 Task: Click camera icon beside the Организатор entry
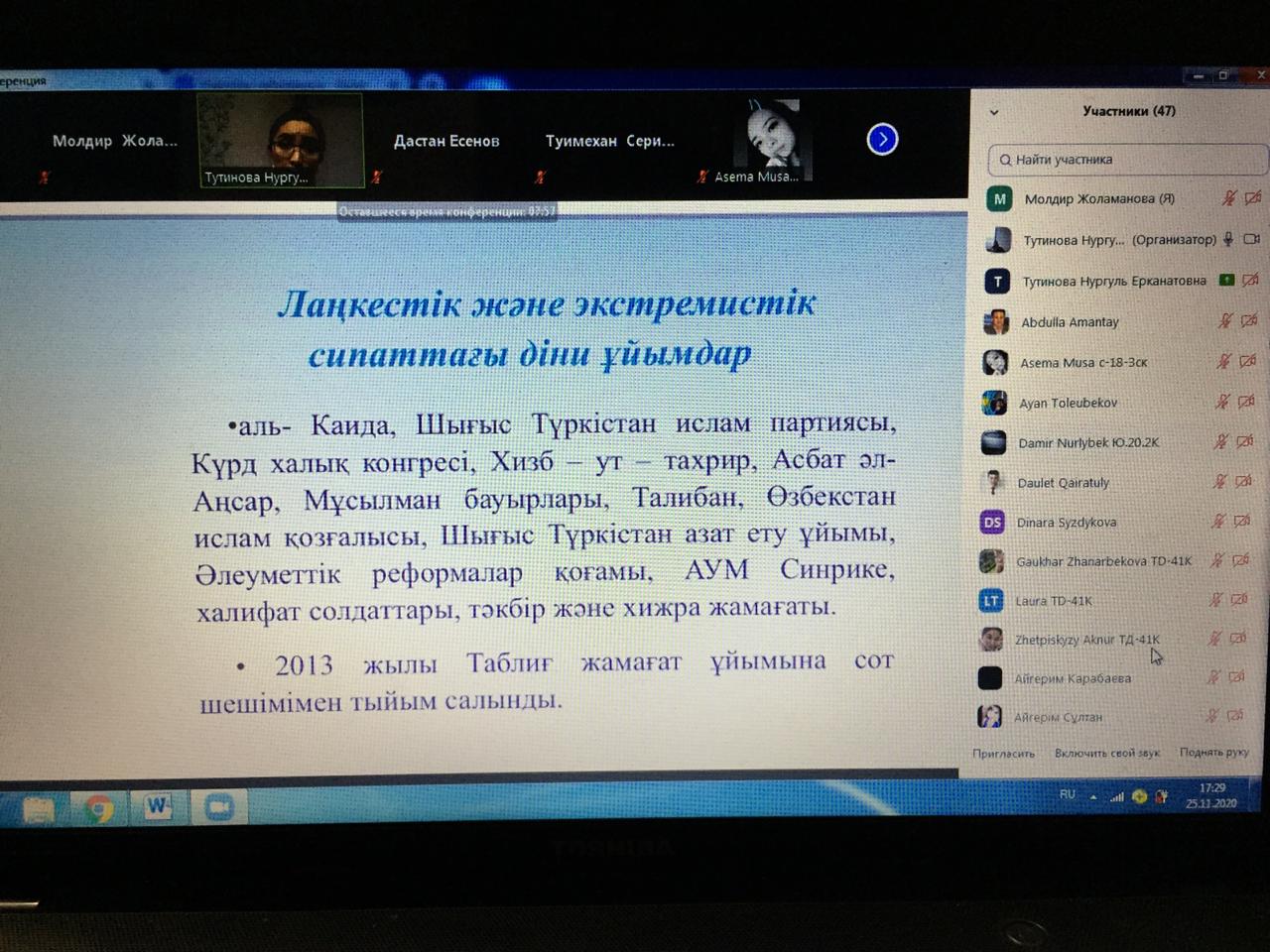pos(1251,239)
